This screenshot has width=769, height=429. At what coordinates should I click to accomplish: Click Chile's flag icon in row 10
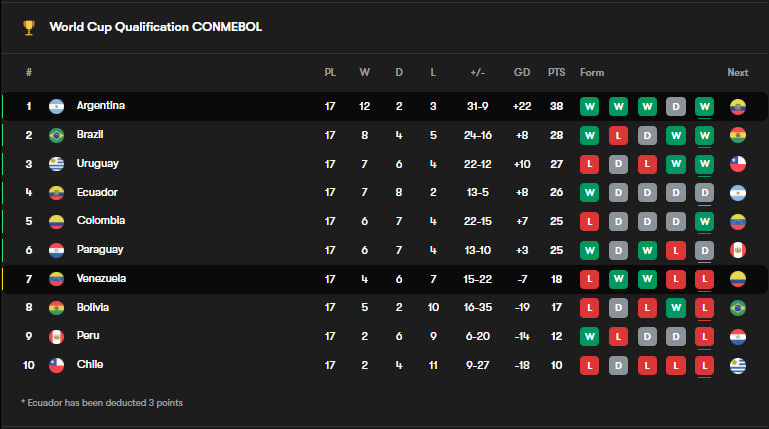click(57, 365)
